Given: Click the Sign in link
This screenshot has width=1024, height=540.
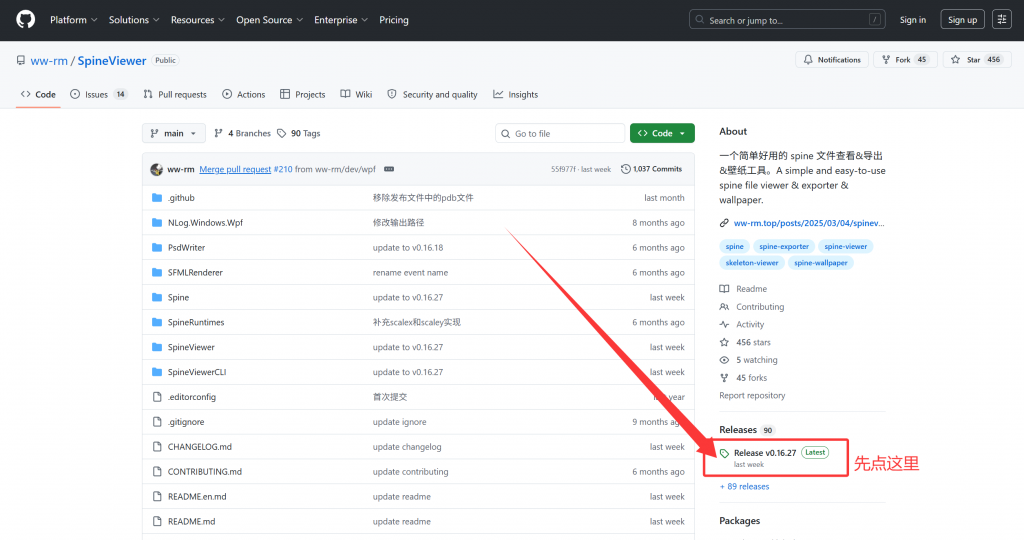Looking at the screenshot, I should [912, 20].
